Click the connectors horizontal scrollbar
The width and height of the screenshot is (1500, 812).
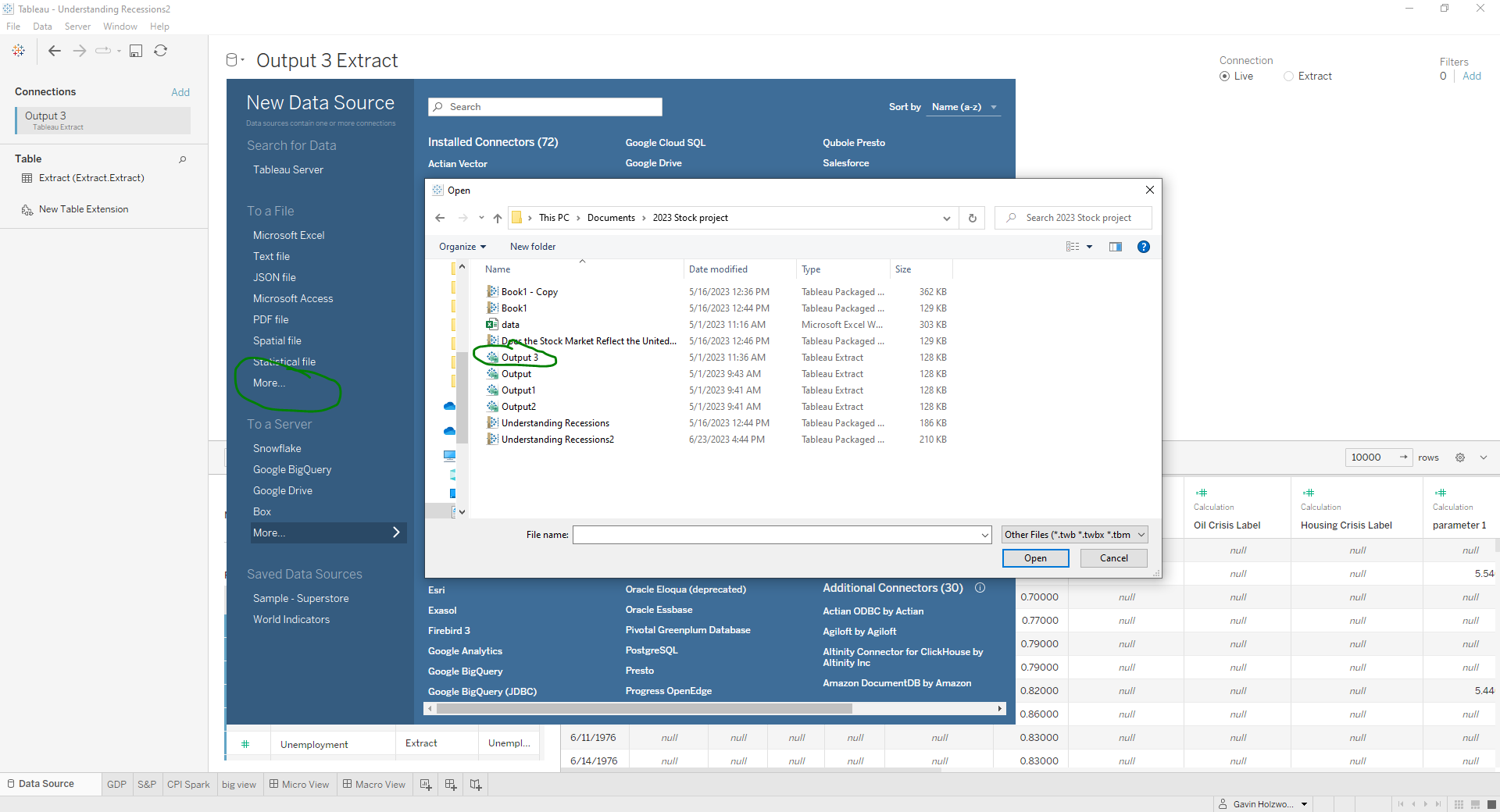click(x=644, y=709)
